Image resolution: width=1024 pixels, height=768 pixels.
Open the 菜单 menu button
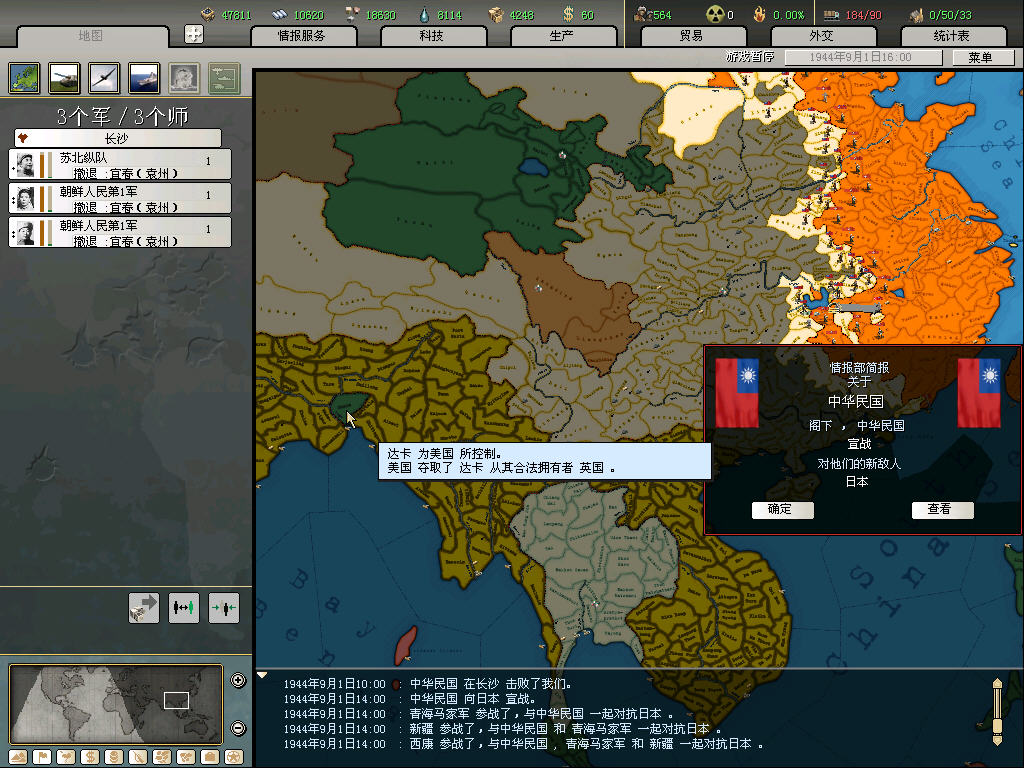(979, 58)
